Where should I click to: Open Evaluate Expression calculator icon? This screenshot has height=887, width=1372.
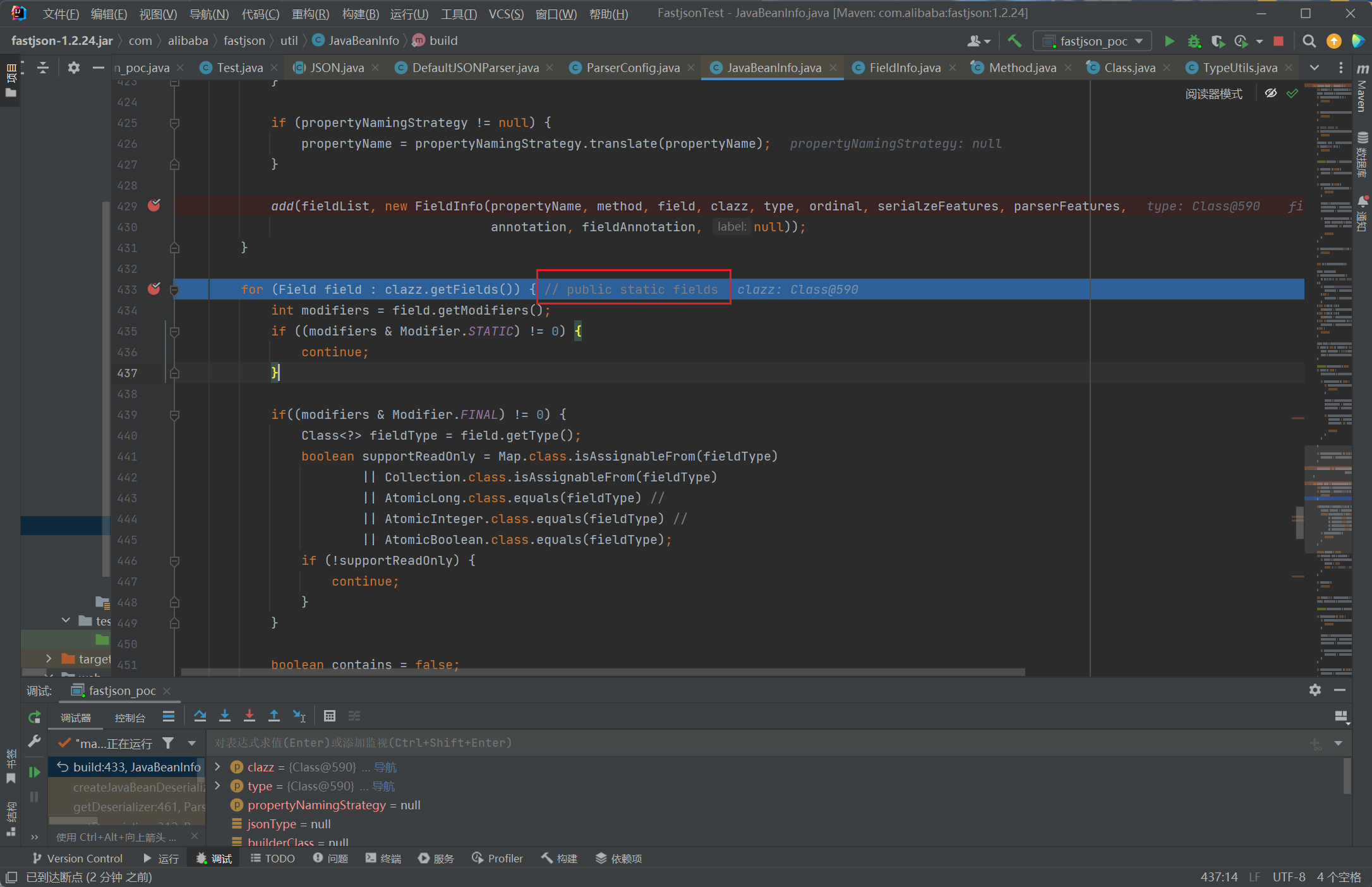pos(329,716)
